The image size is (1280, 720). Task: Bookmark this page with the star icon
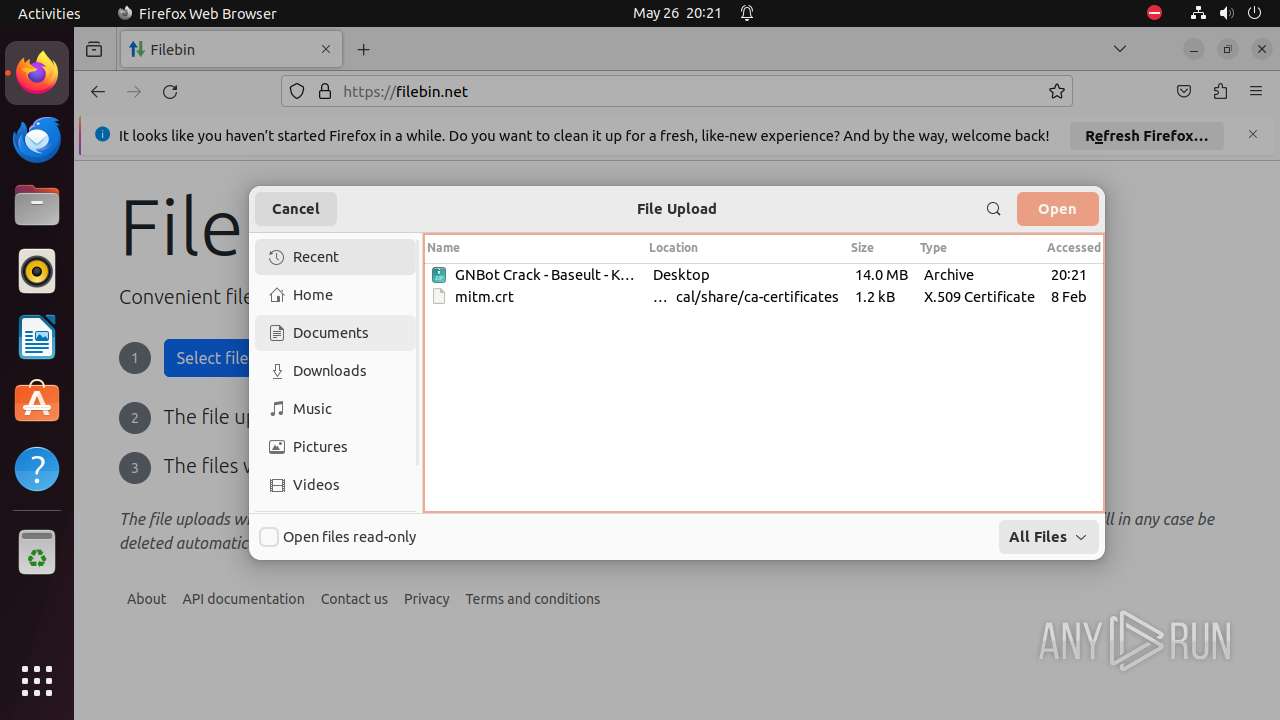[1057, 91]
